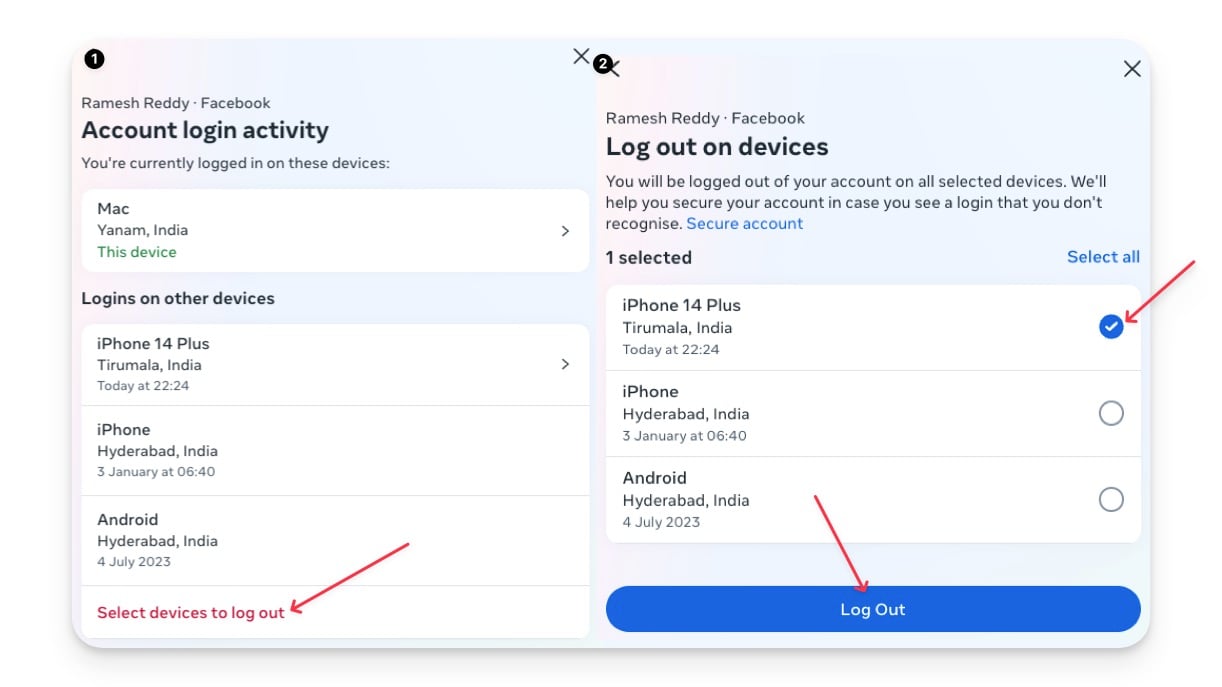Viewport: 1222px width, 687px height.
Task: Open the Secure account link
Action: click(744, 223)
